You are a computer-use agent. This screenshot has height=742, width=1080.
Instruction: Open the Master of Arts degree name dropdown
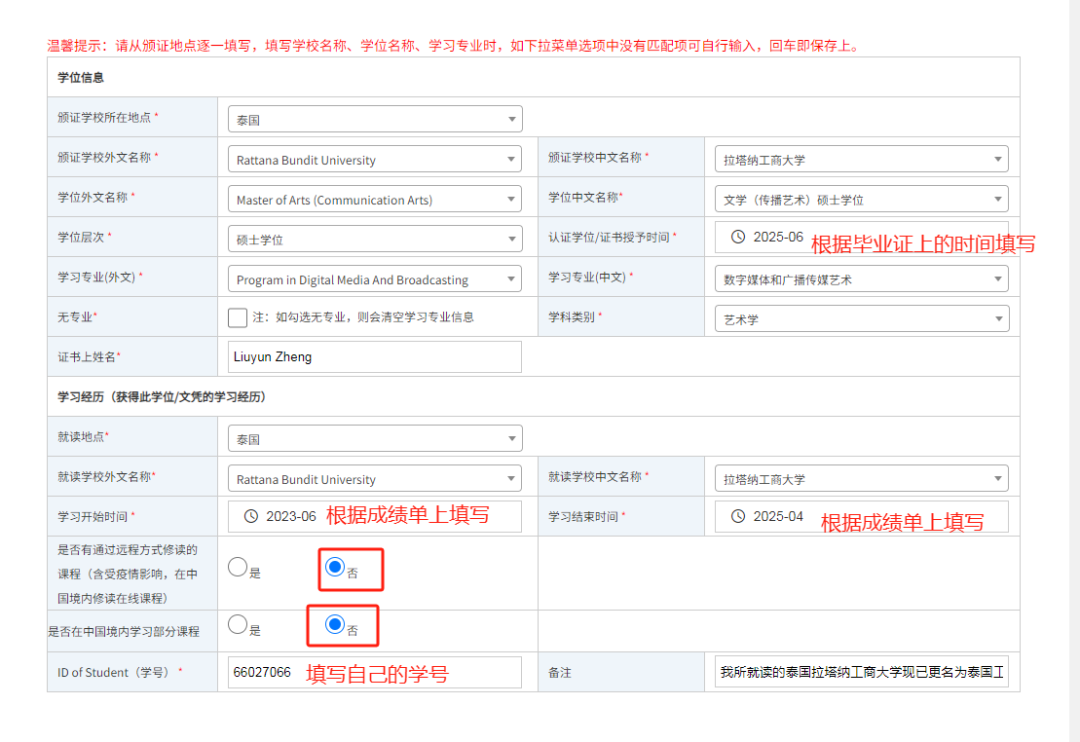[x=374, y=199]
